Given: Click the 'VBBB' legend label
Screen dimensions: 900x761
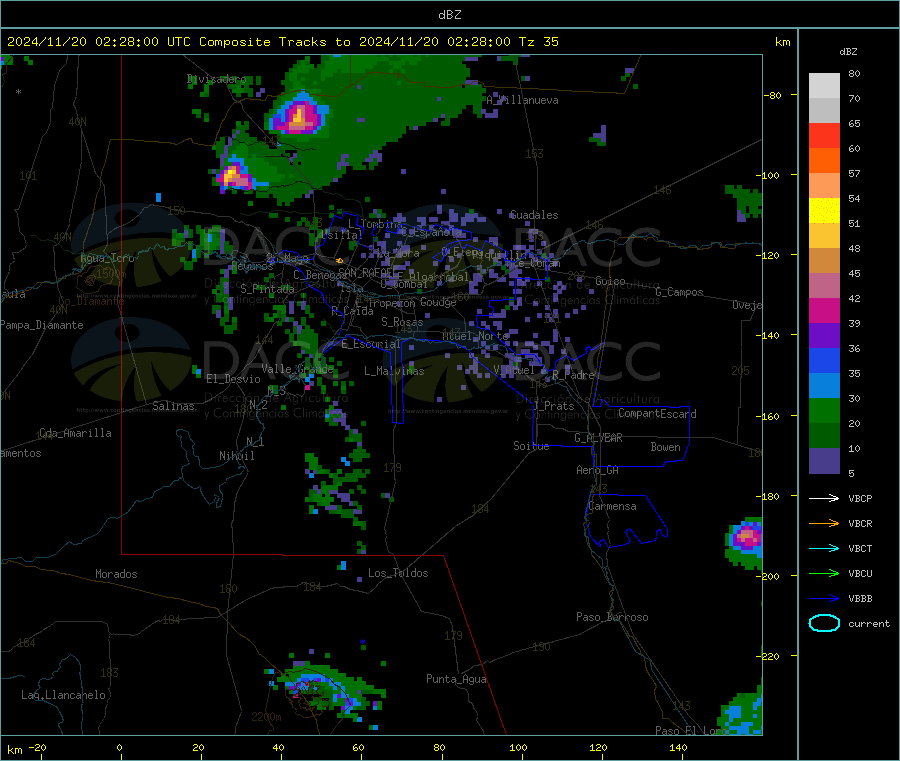Looking at the screenshot, I should point(860,599).
